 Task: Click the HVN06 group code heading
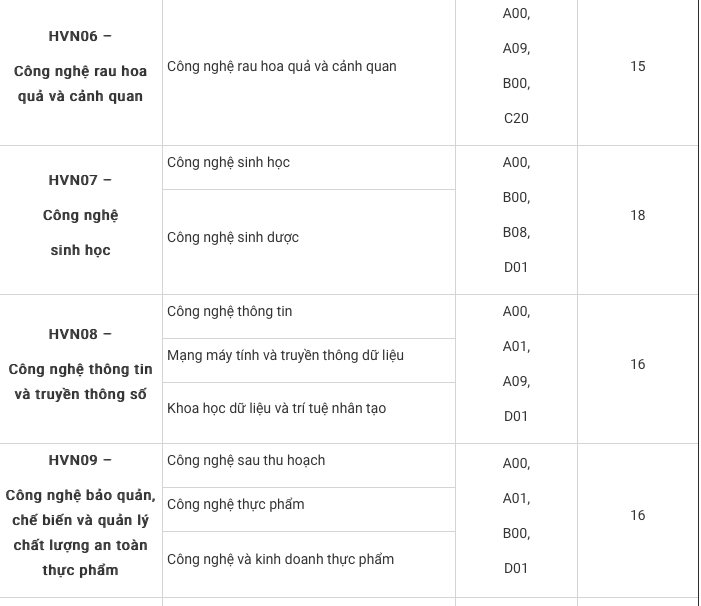80,36
